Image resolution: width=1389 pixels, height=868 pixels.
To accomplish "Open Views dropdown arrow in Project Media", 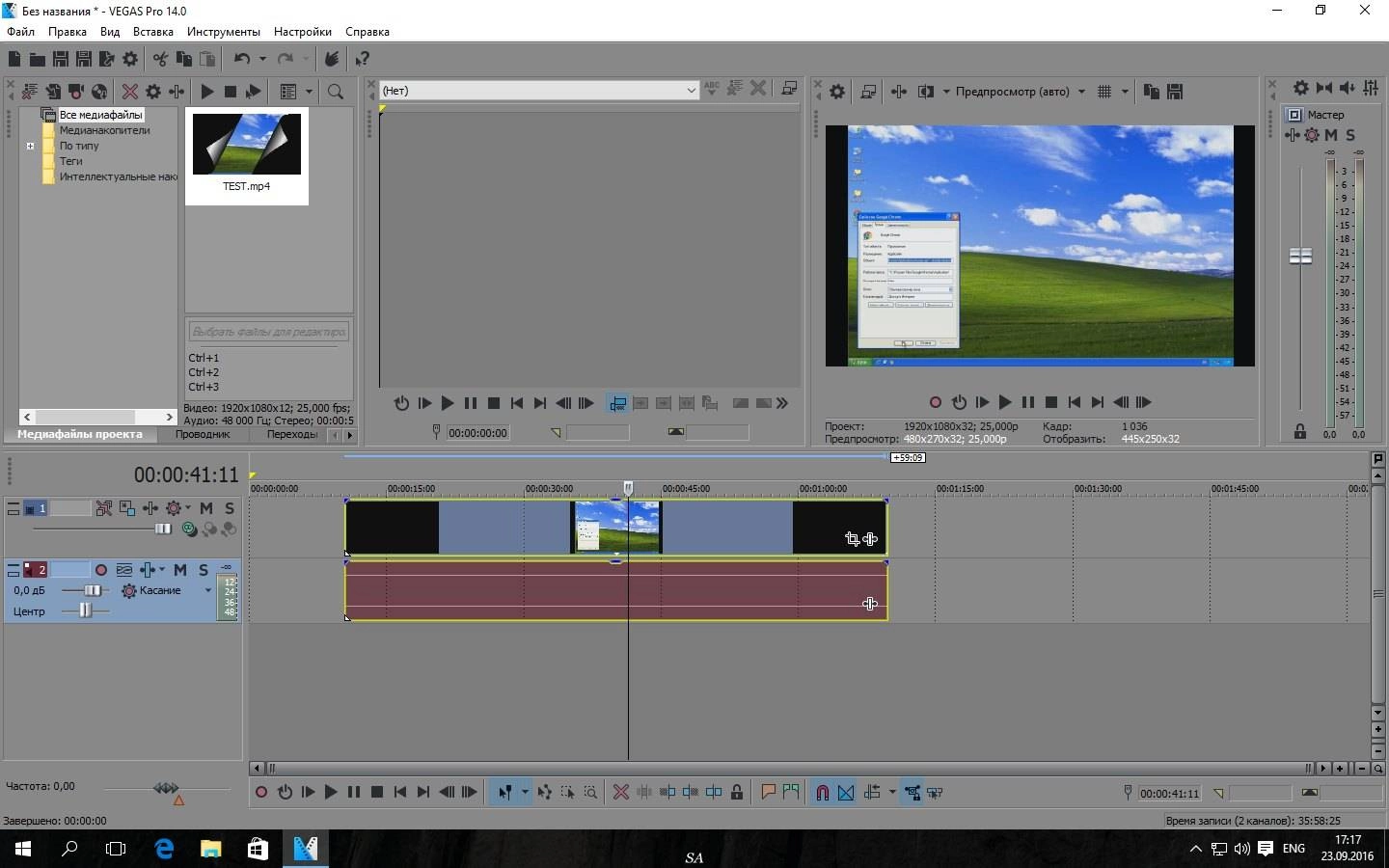I will click(x=309, y=92).
